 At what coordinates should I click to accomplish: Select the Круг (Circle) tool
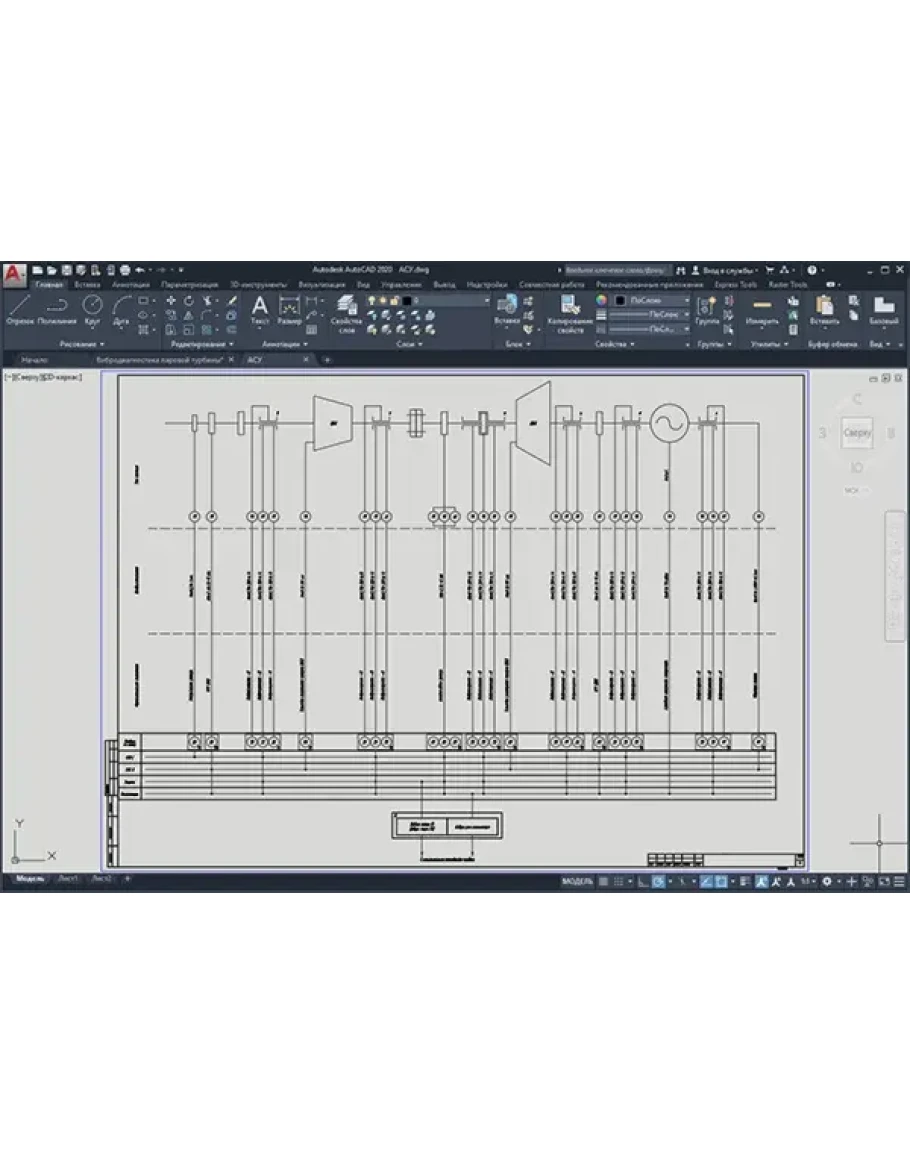click(x=92, y=308)
